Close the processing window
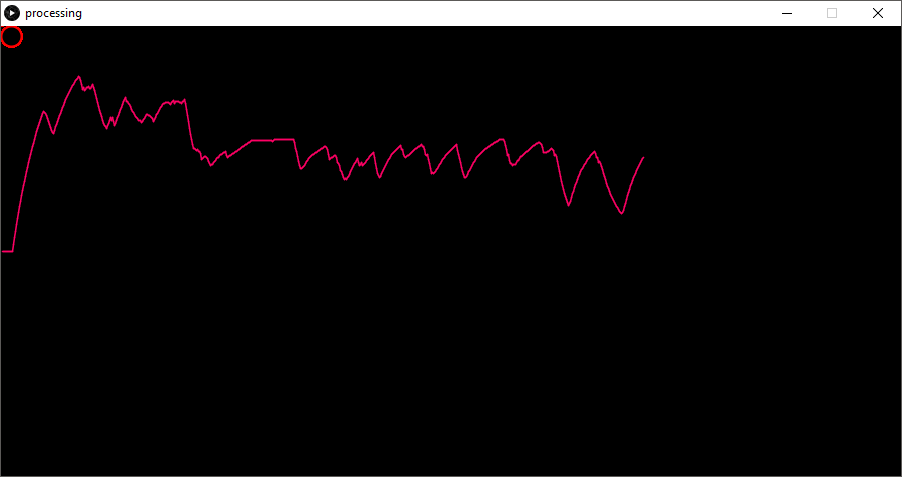This screenshot has width=902, height=477. point(877,13)
